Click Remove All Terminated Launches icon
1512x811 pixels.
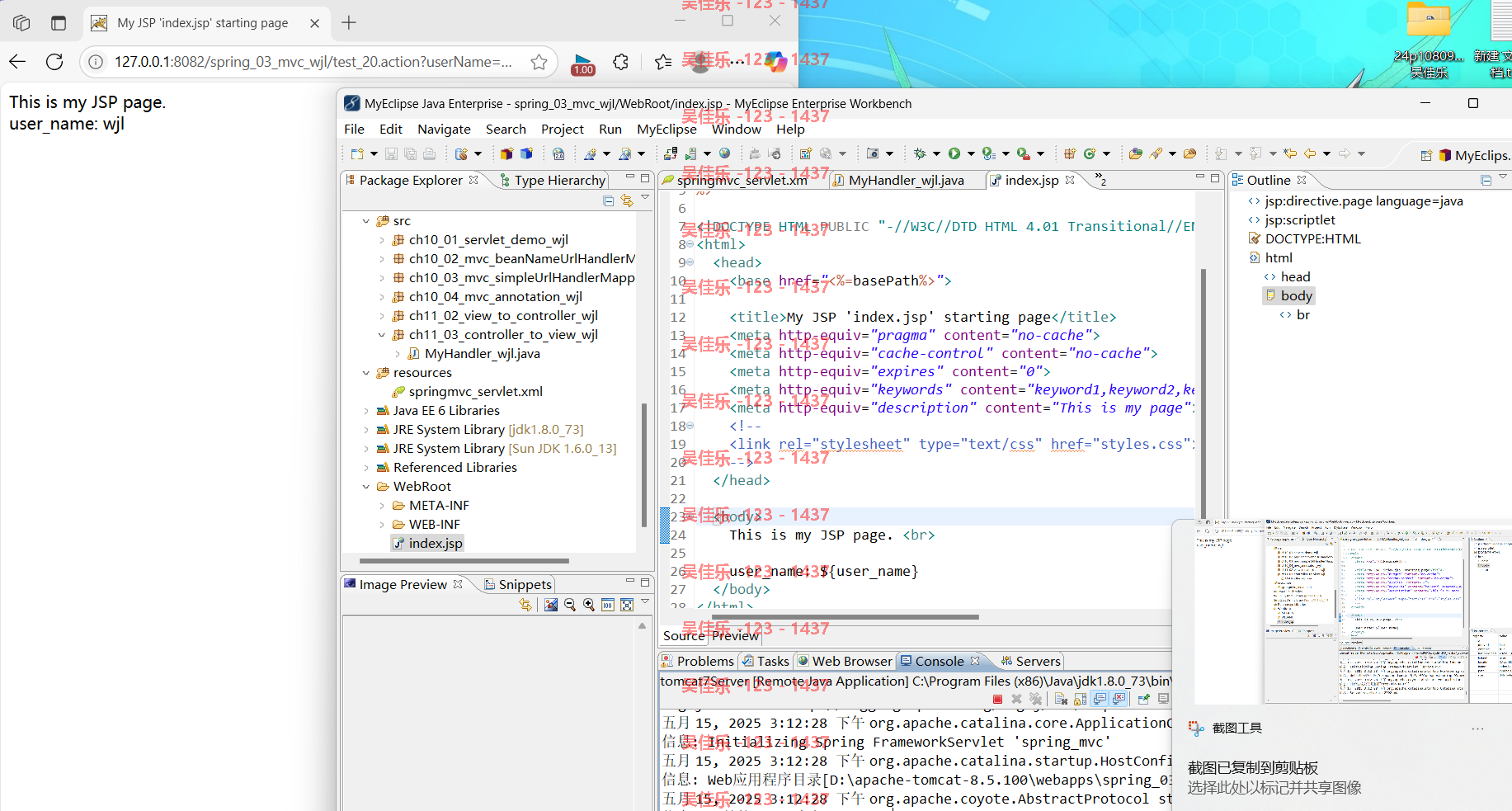pos(1035,699)
